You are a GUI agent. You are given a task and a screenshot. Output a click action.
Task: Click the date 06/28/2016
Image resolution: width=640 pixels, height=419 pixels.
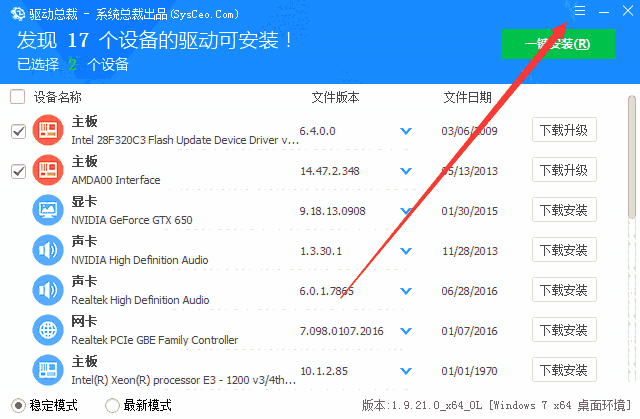tap(469, 291)
